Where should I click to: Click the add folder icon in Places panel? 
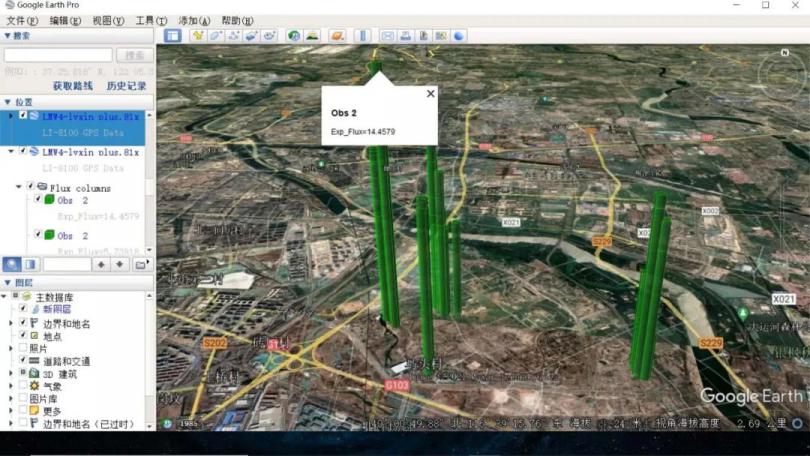[141, 264]
